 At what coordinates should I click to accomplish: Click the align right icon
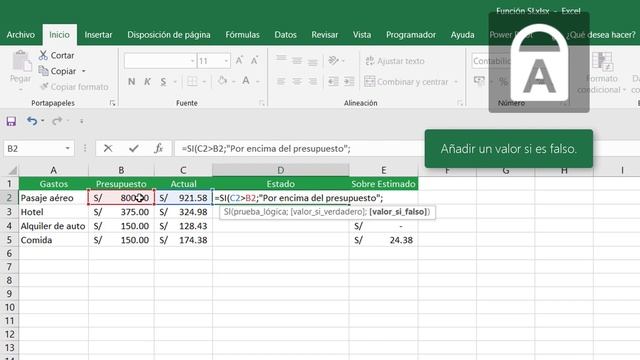(313, 81)
